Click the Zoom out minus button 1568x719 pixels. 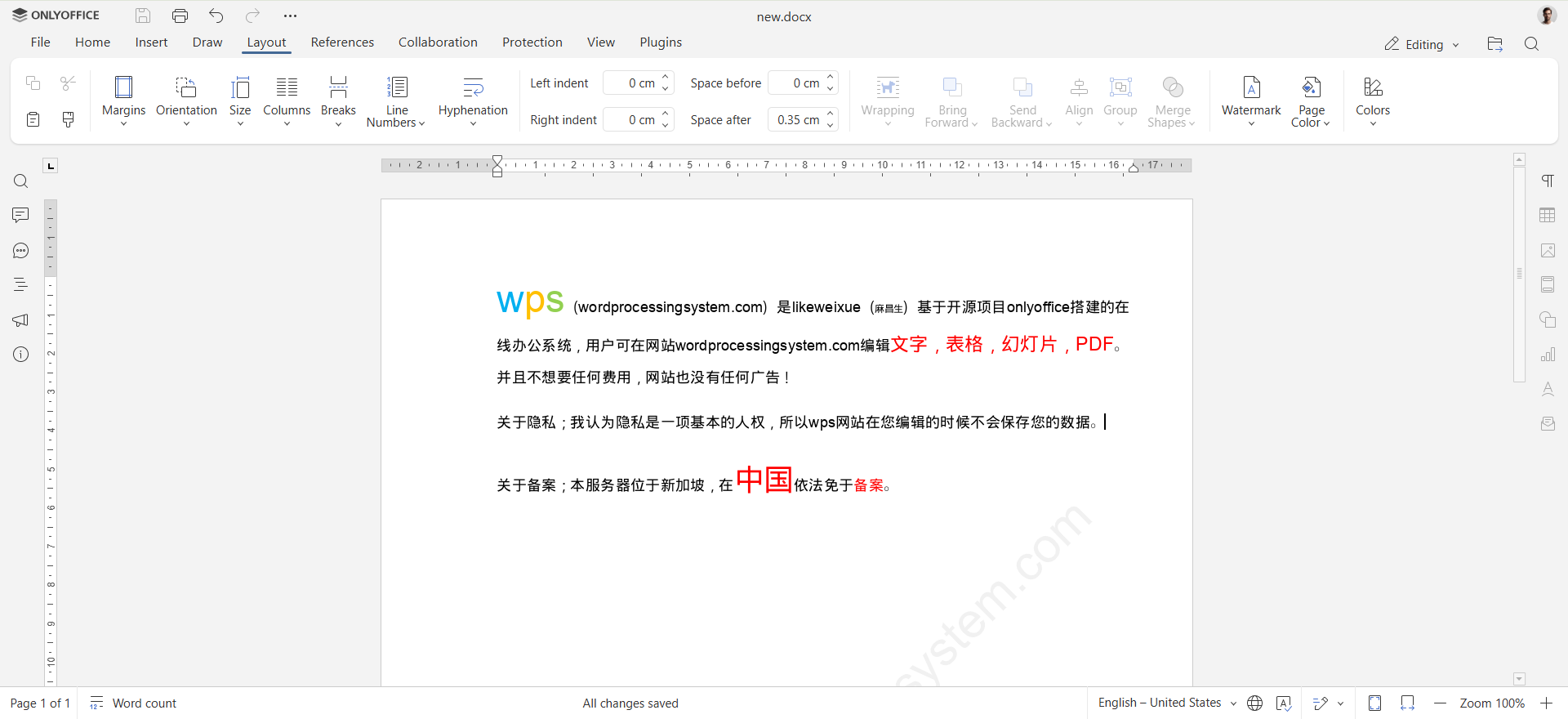point(1440,703)
